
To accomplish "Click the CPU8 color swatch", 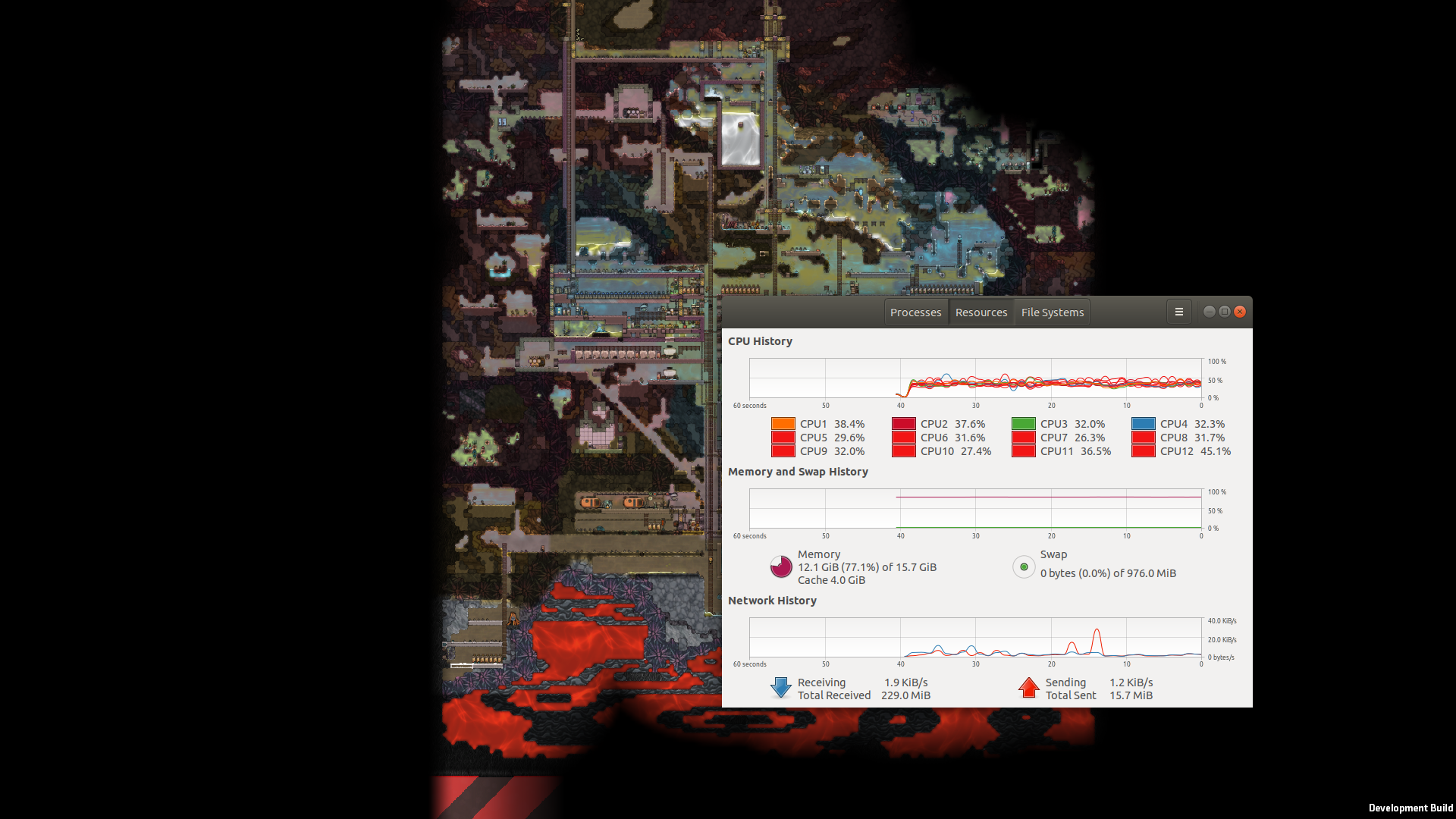I will pos(1143,438).
